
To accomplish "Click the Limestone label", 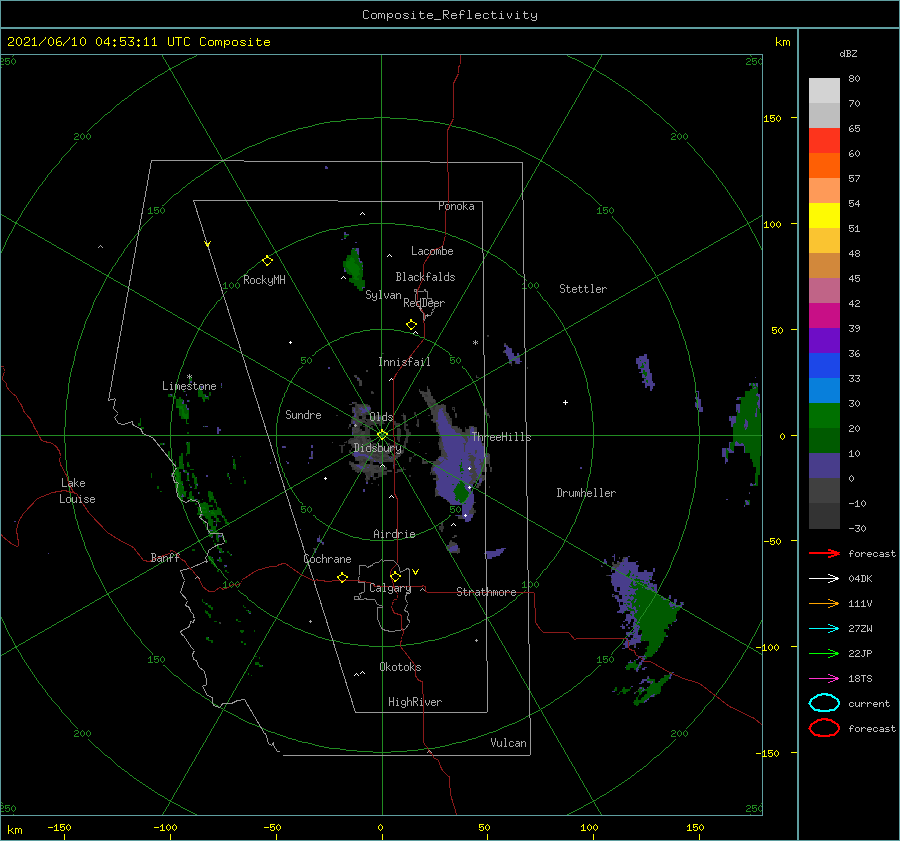I will tap(189, 386).
